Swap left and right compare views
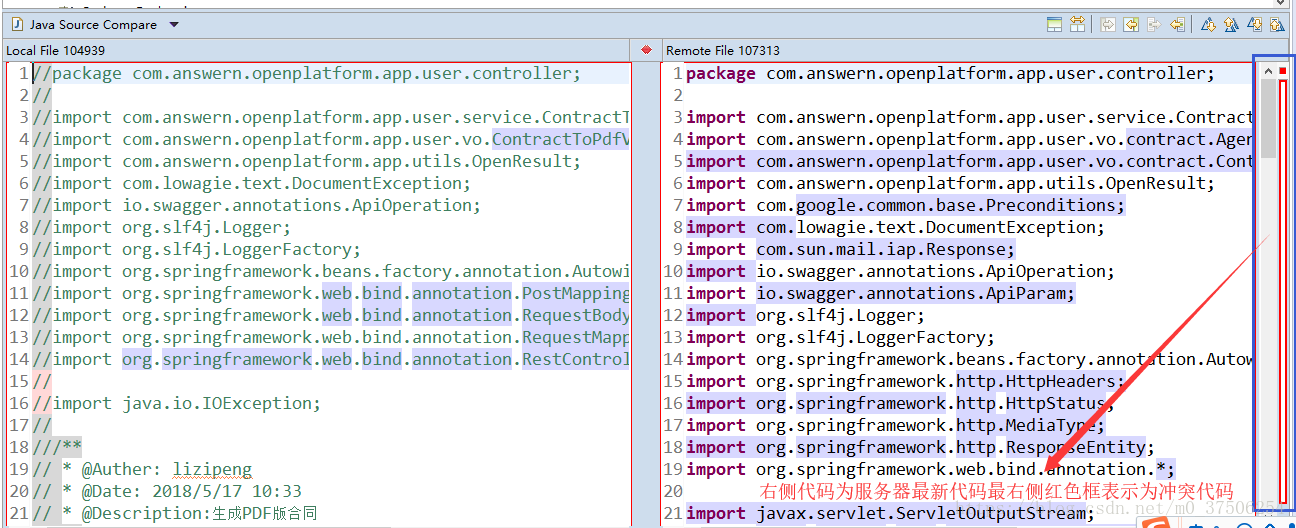1296x528 pixels. 1077,25
